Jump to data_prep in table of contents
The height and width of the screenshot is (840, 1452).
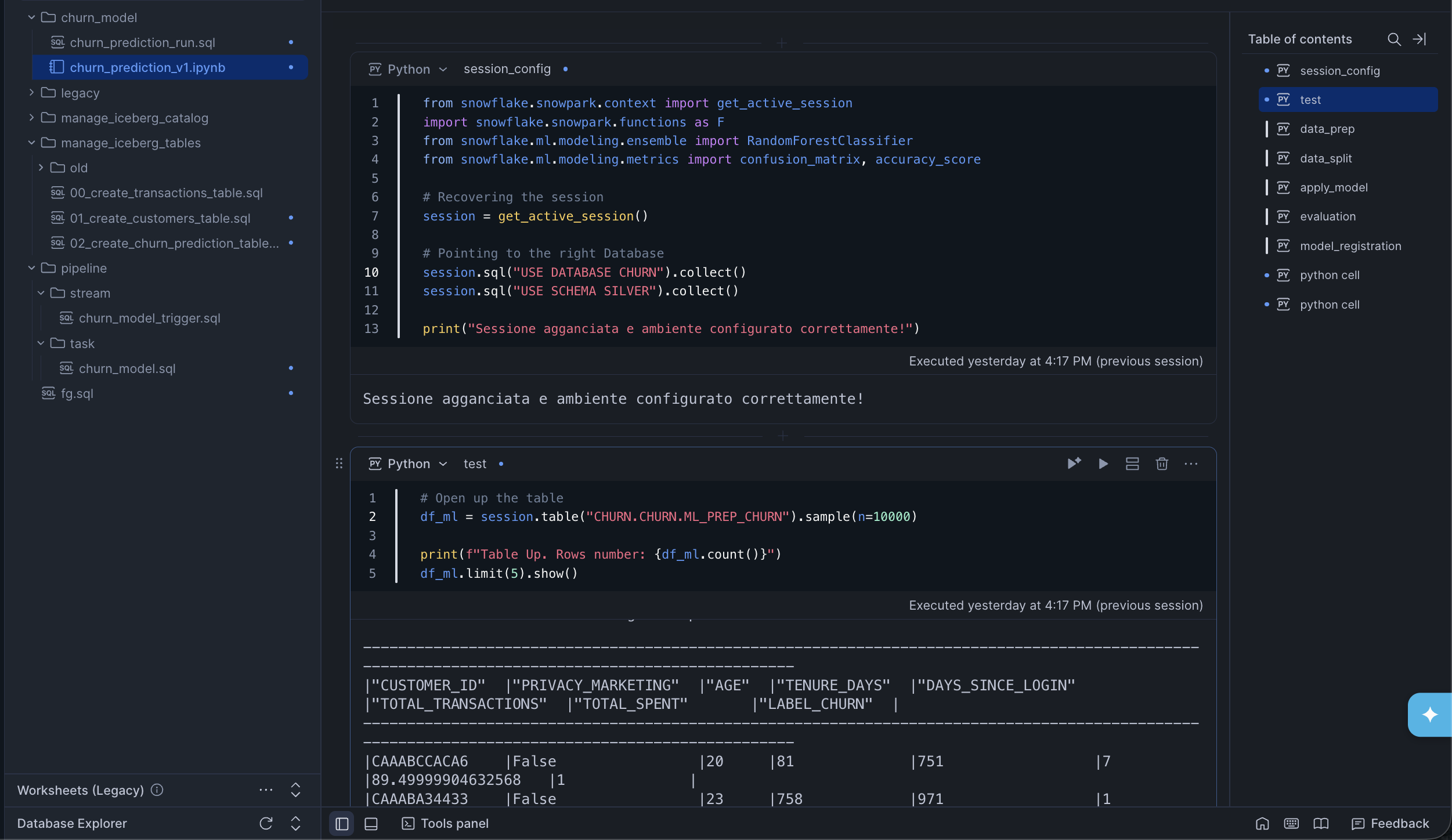[x=1327, y=129]
